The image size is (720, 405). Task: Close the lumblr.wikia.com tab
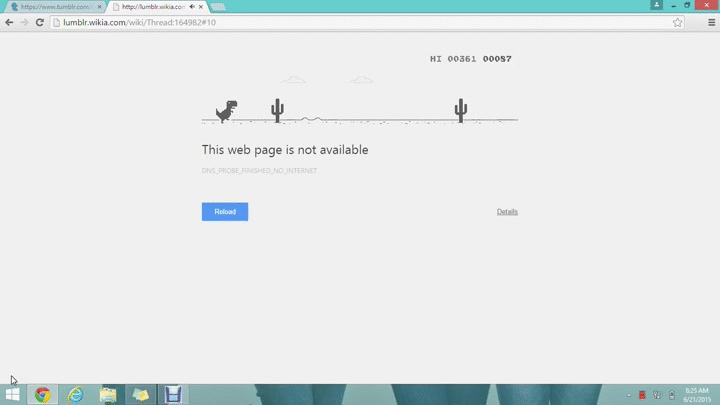tap(204, 6)
